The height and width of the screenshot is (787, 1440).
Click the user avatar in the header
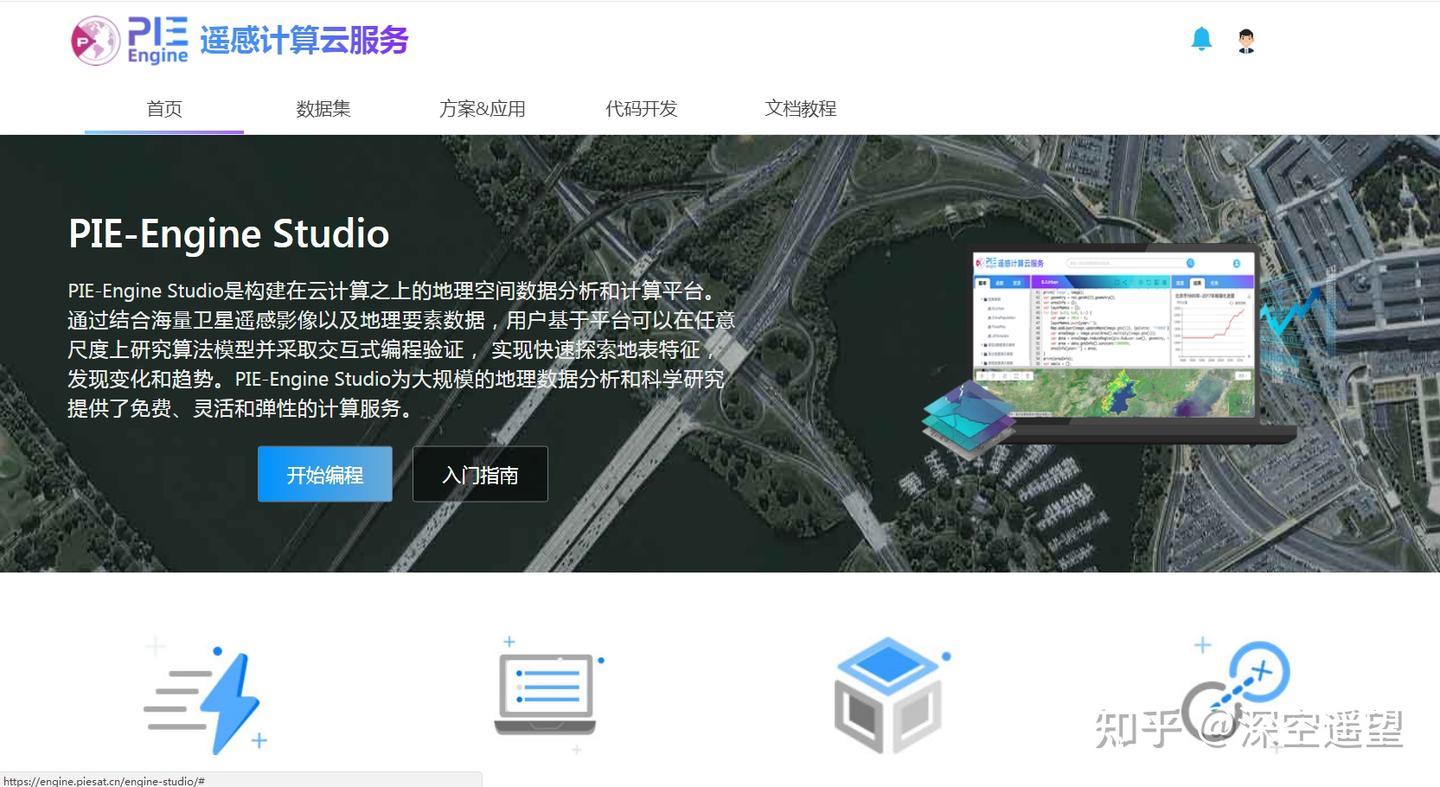(1245, 40)
